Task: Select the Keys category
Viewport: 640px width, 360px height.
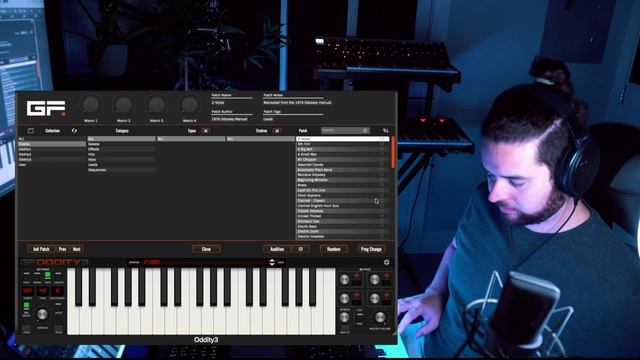Action: (122, 160)
